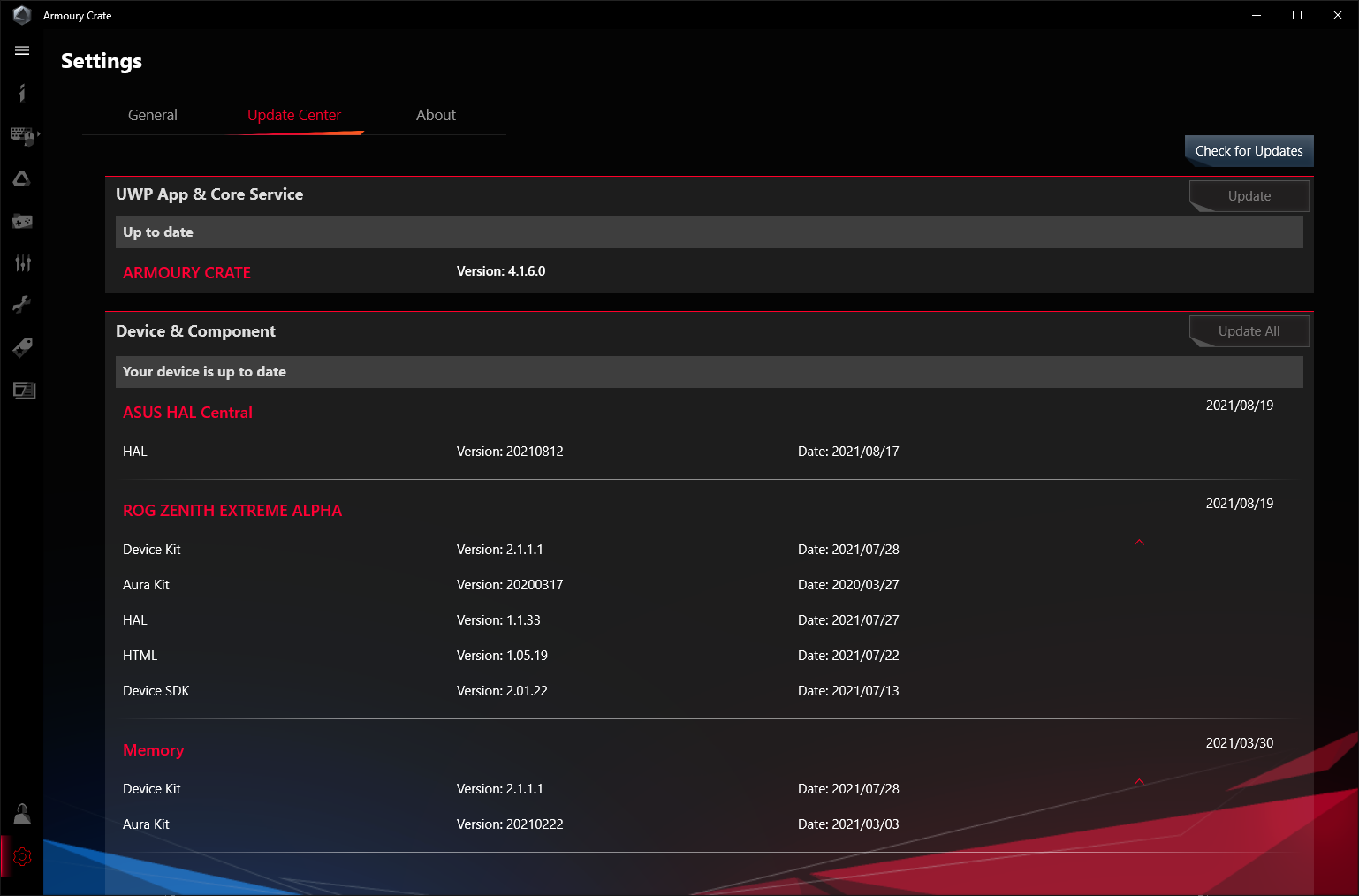Click the Check for Updates button
The width and height of the screenshot is (1359, 896).
tap(1249, 151)
